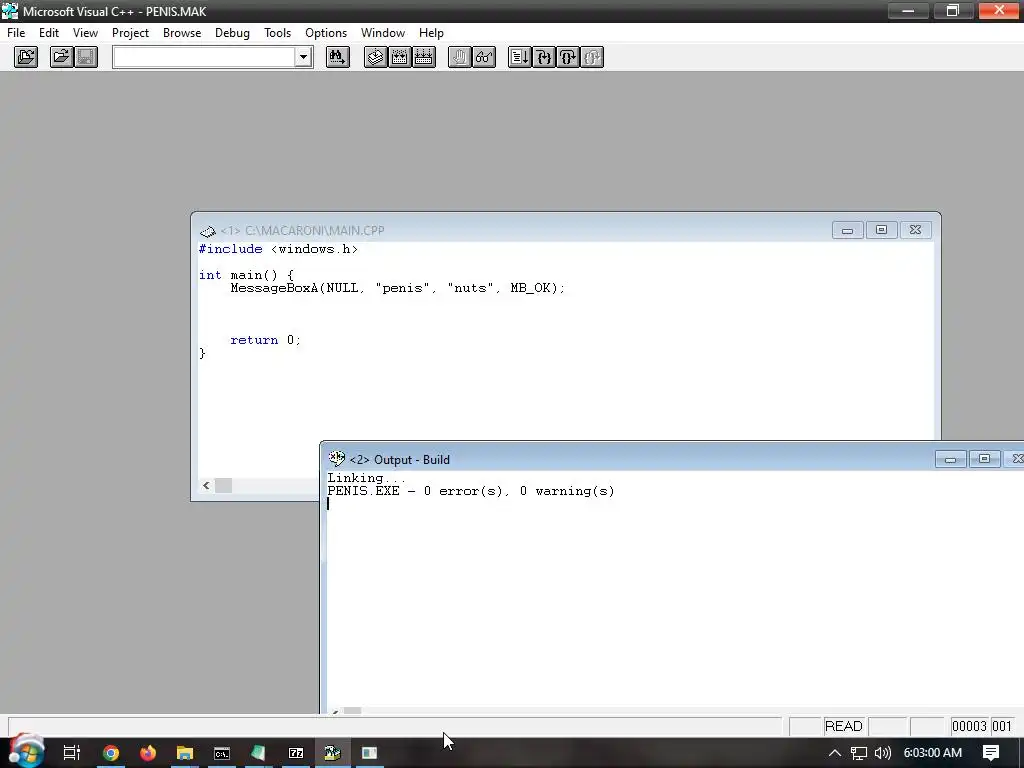
Task: Click the Find Next binoculars icon
Action: pyautogui.click(x=338, y=57)
